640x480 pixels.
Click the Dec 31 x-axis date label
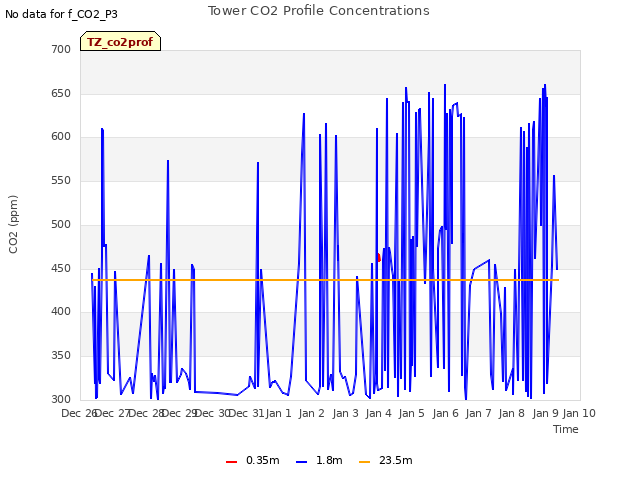point(247,413)
